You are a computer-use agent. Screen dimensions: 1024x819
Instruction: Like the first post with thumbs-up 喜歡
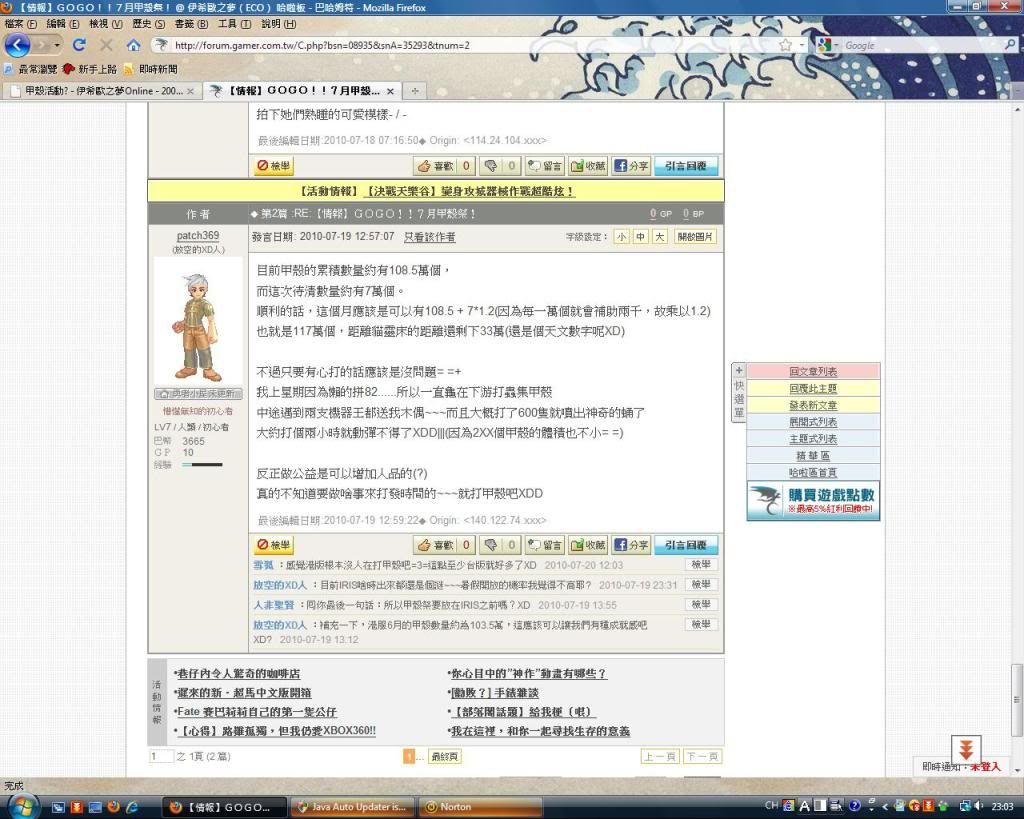coord(443,166)
